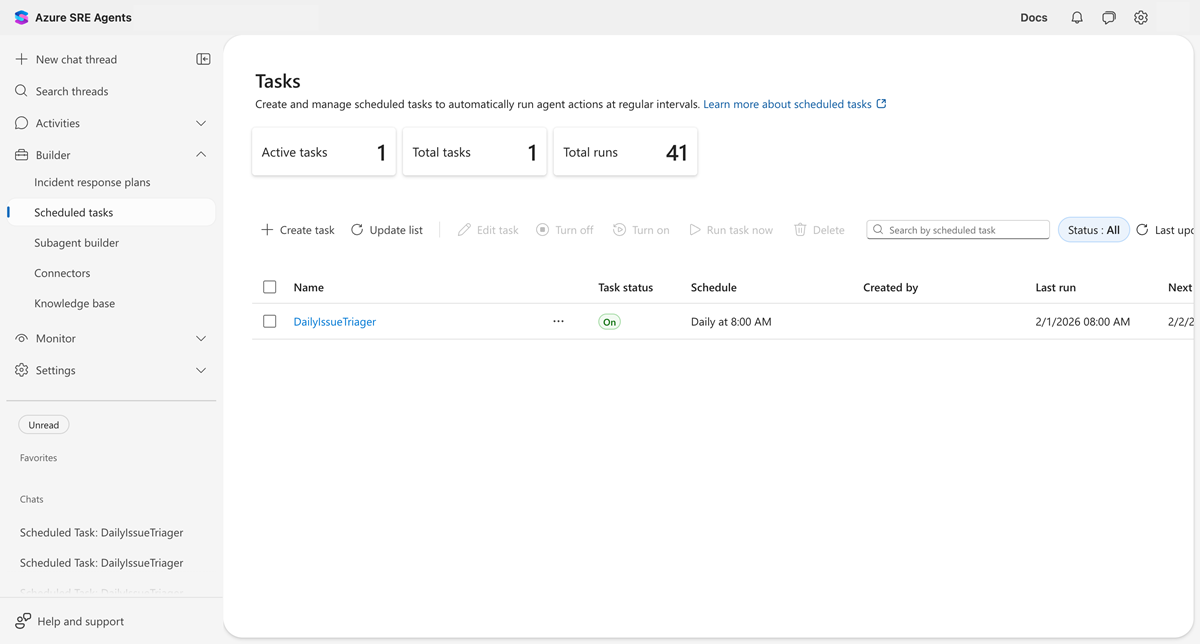Click the Search threads icon in sidebar
The height and width of the screenshot is (644, 1200).
[21, 90]
